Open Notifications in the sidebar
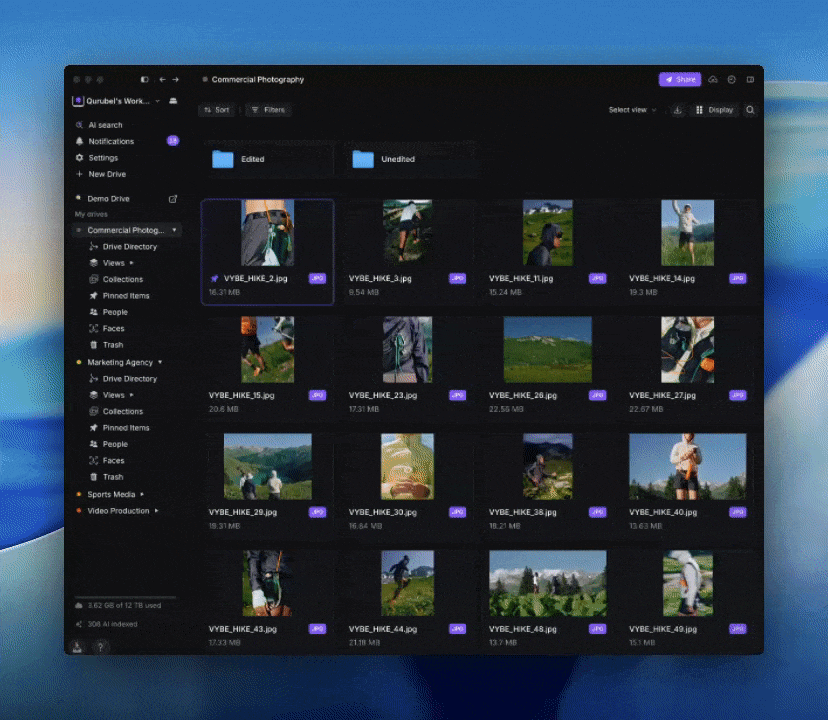Screen dimensions: 828x720 [x=110, y=141]
